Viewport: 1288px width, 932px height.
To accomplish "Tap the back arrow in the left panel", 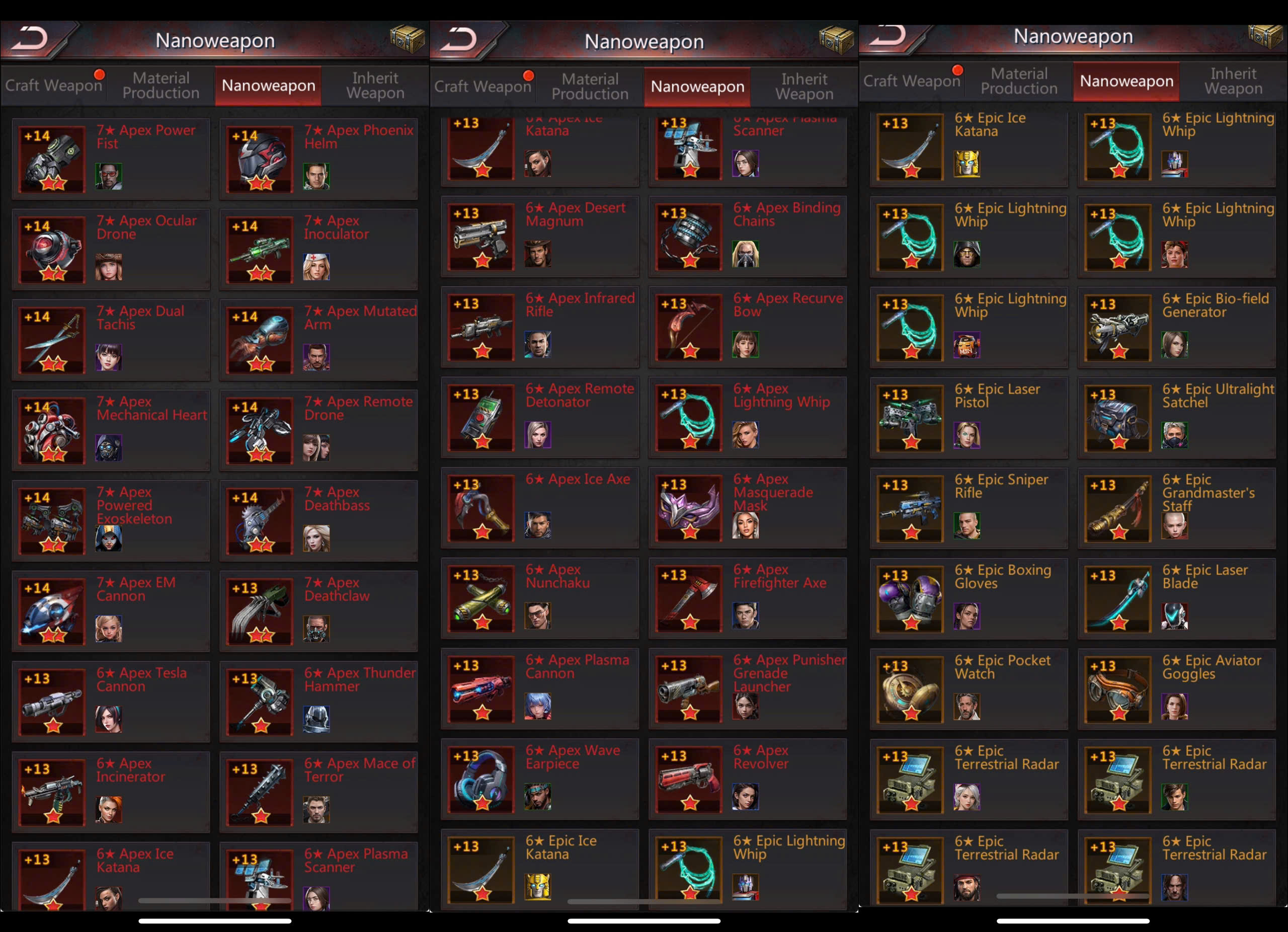I will (31, 40).
